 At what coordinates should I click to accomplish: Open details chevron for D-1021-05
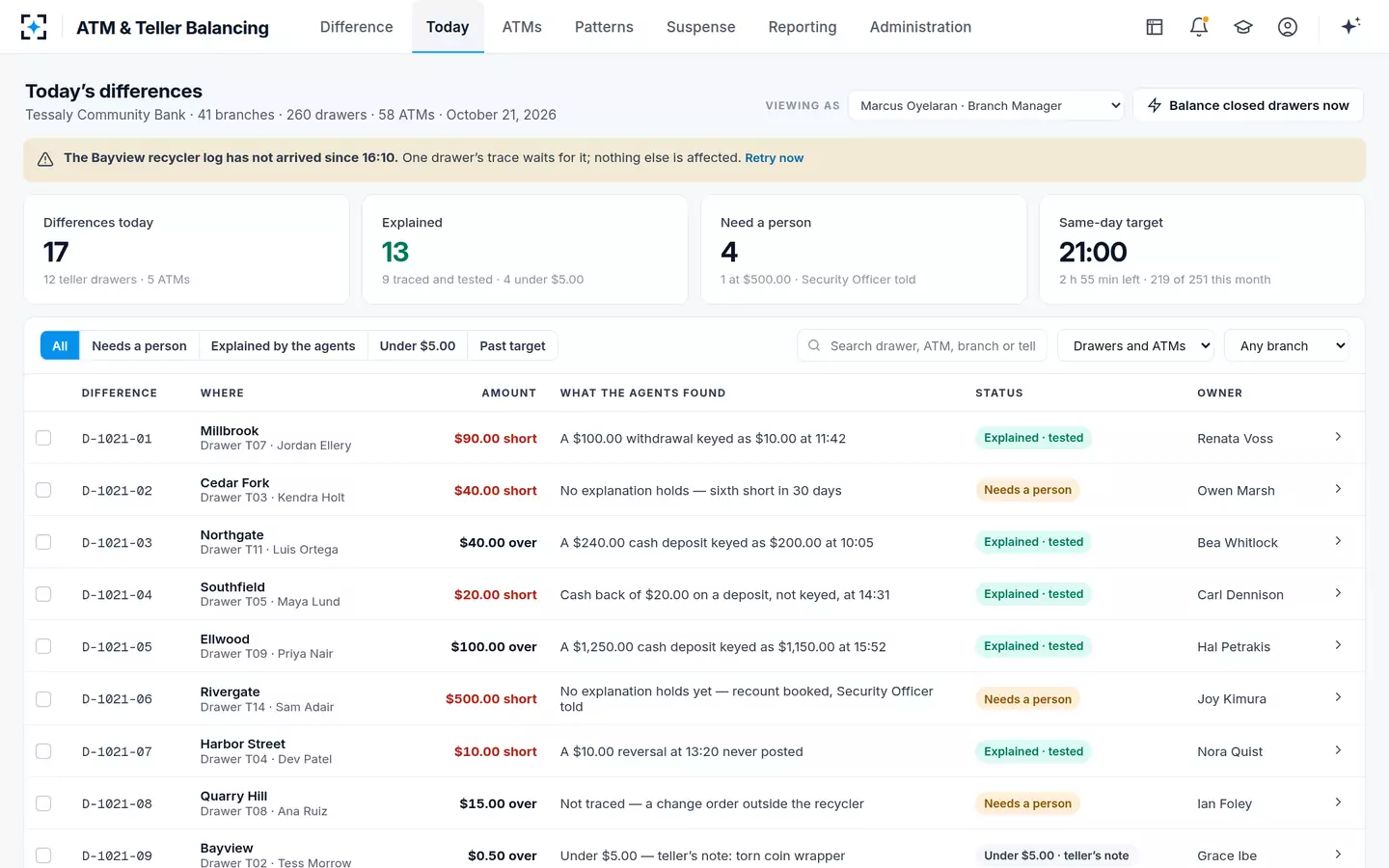click(1338, 645)
